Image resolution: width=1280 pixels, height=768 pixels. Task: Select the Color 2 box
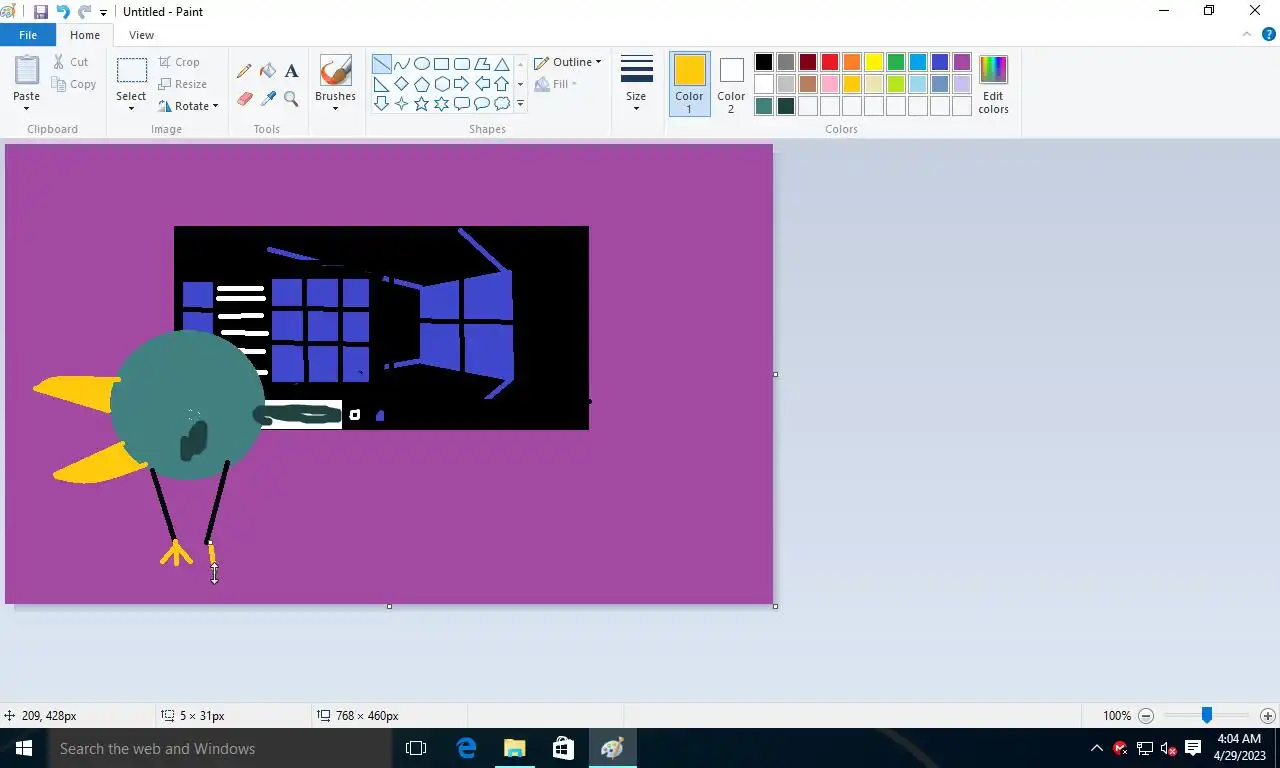tap(731, 84)
